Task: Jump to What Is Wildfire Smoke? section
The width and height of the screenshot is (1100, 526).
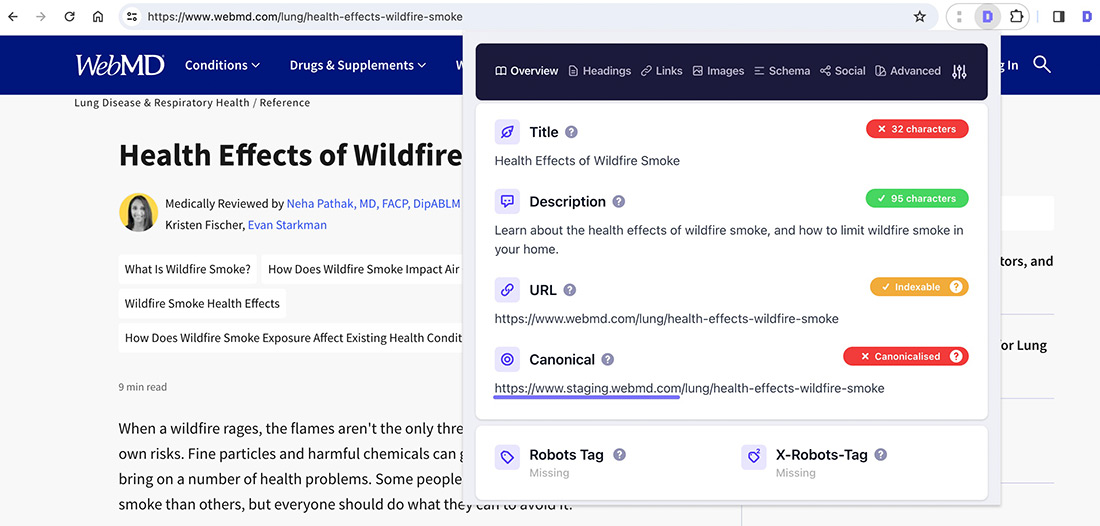Action: tap(188, 269)
